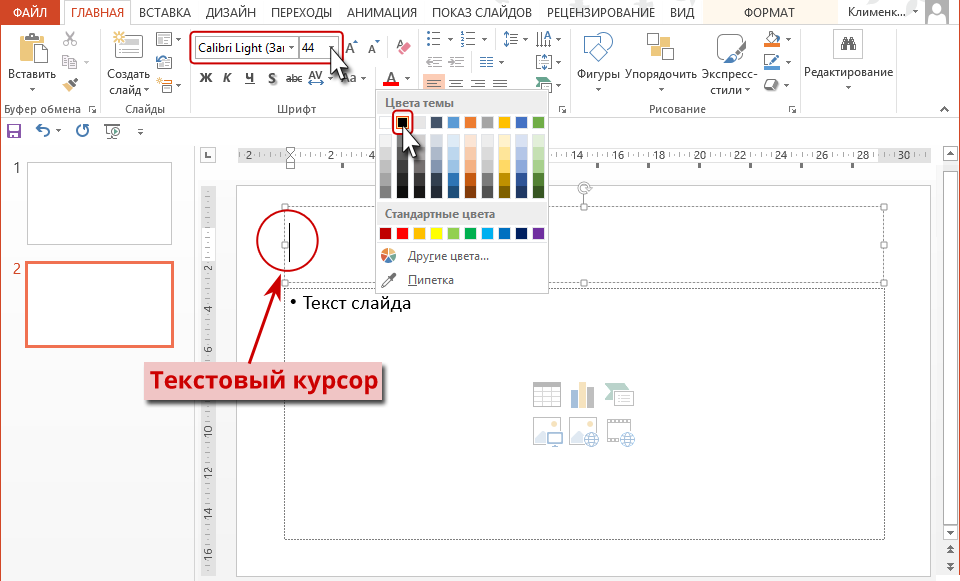Switch to the ПЕРЕХОДЫ tab
The width and height of the screenshot is (960, 581).
[x=301, y=12]
